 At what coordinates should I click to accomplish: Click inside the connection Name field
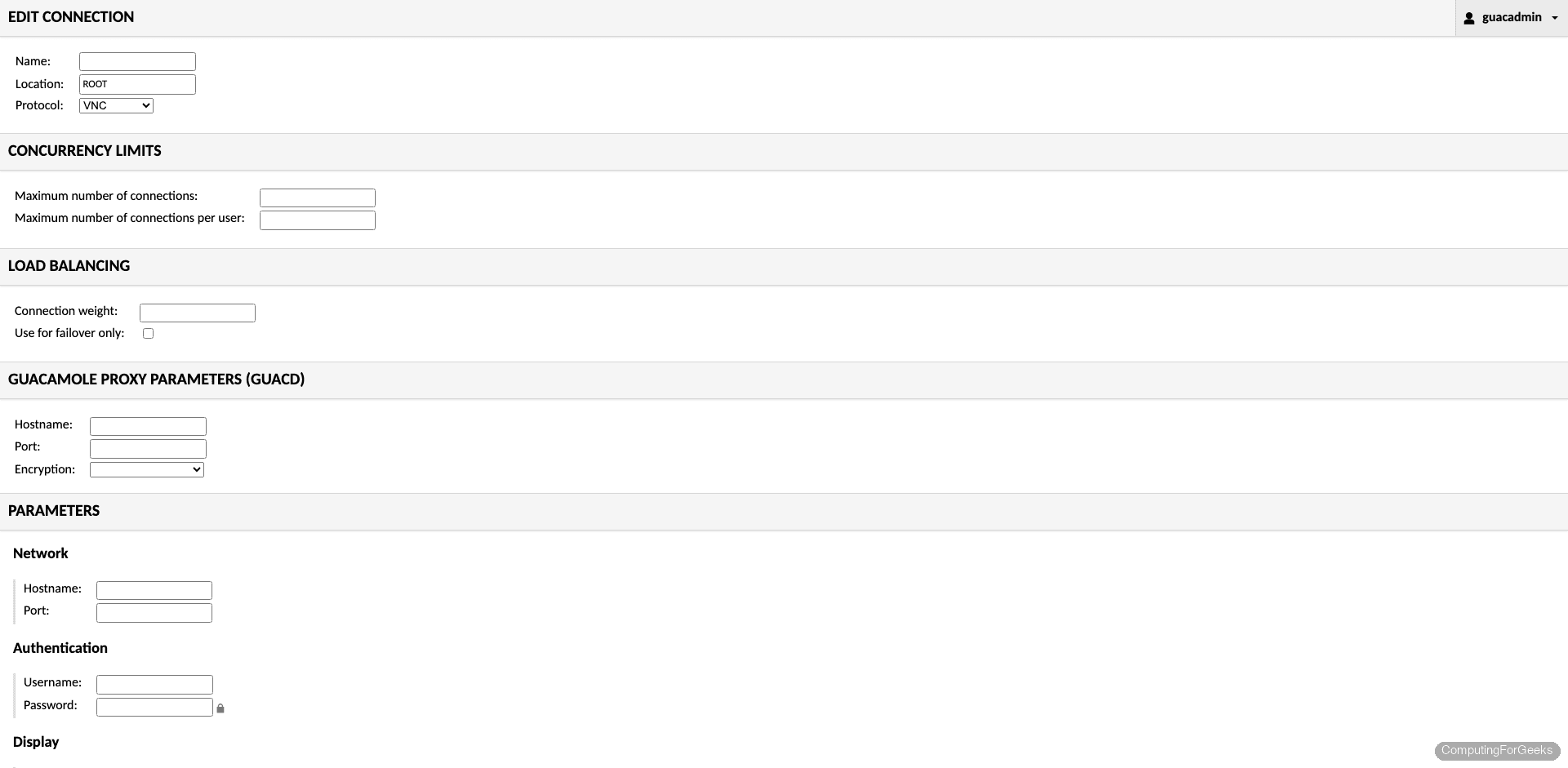click(136, 61)
